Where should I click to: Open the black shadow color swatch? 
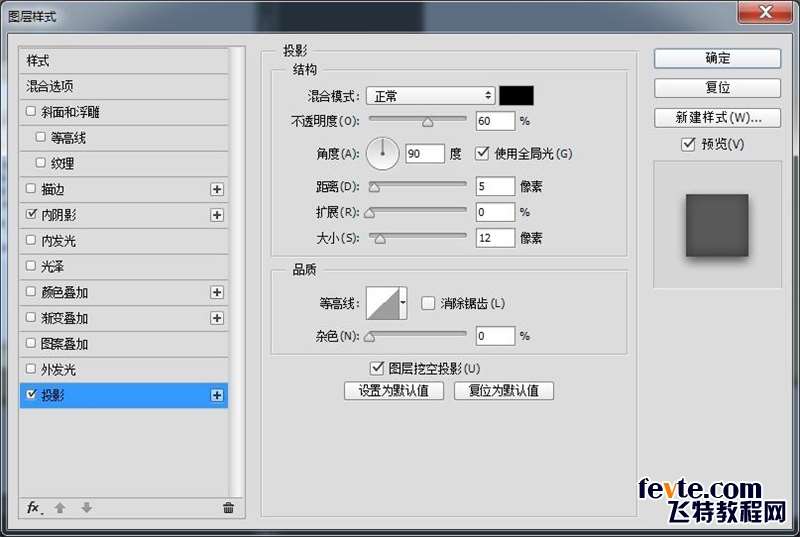click(516, 95)
